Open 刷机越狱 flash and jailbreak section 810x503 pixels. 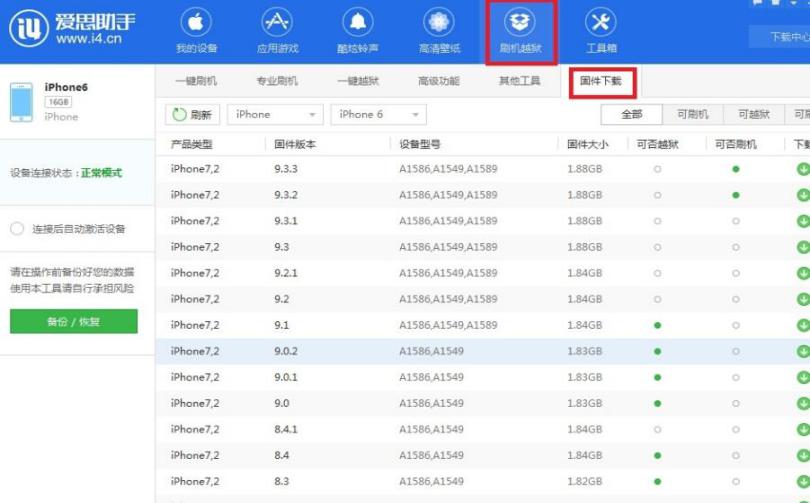520,30
